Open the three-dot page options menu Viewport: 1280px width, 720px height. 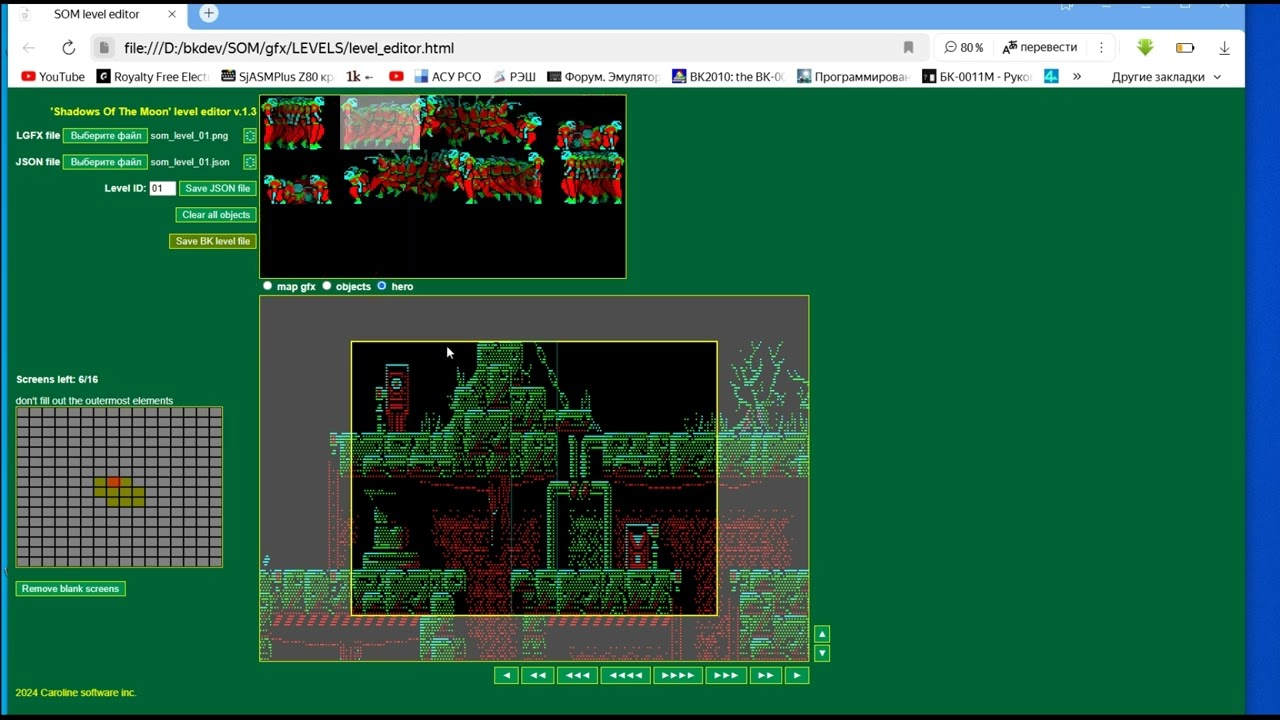click(x=1101, y=48)
